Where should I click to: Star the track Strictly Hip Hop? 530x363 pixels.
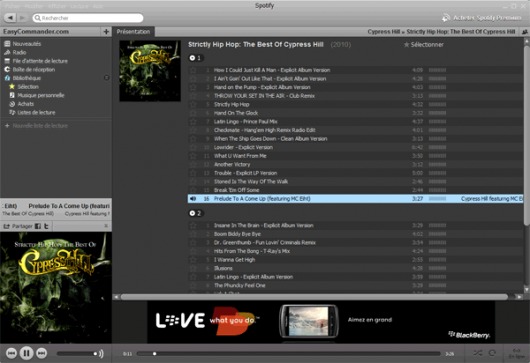click(193, 104)
